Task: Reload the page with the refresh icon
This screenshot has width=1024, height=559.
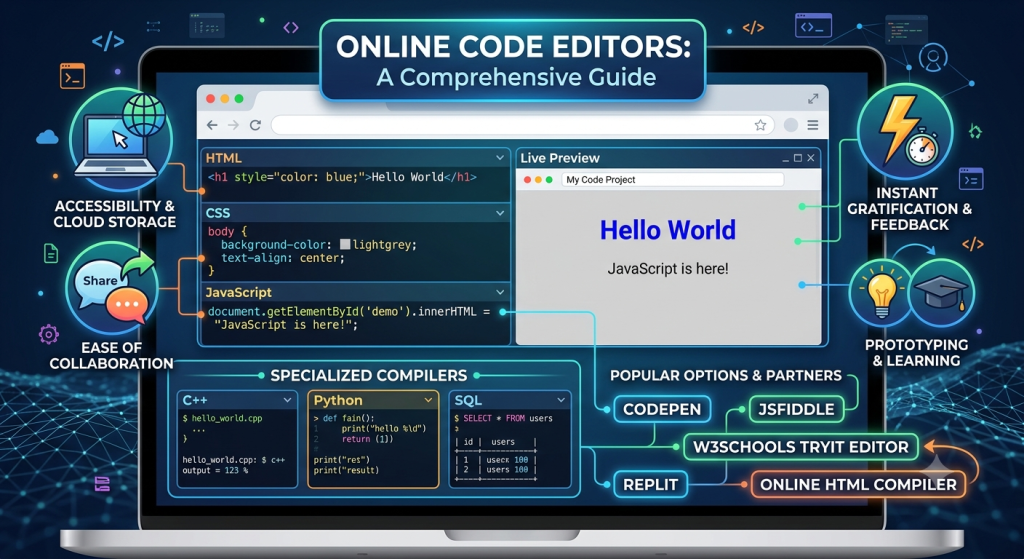Action: tap(255, 125)
